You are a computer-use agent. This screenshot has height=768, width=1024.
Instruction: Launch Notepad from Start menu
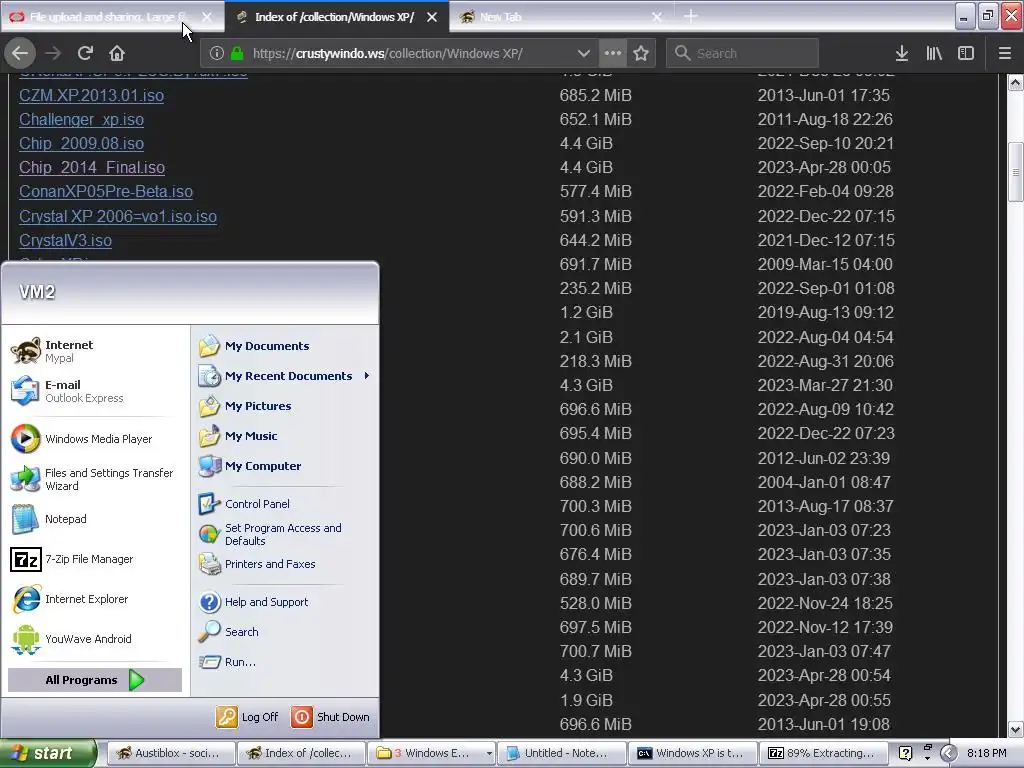pos(95,519)
